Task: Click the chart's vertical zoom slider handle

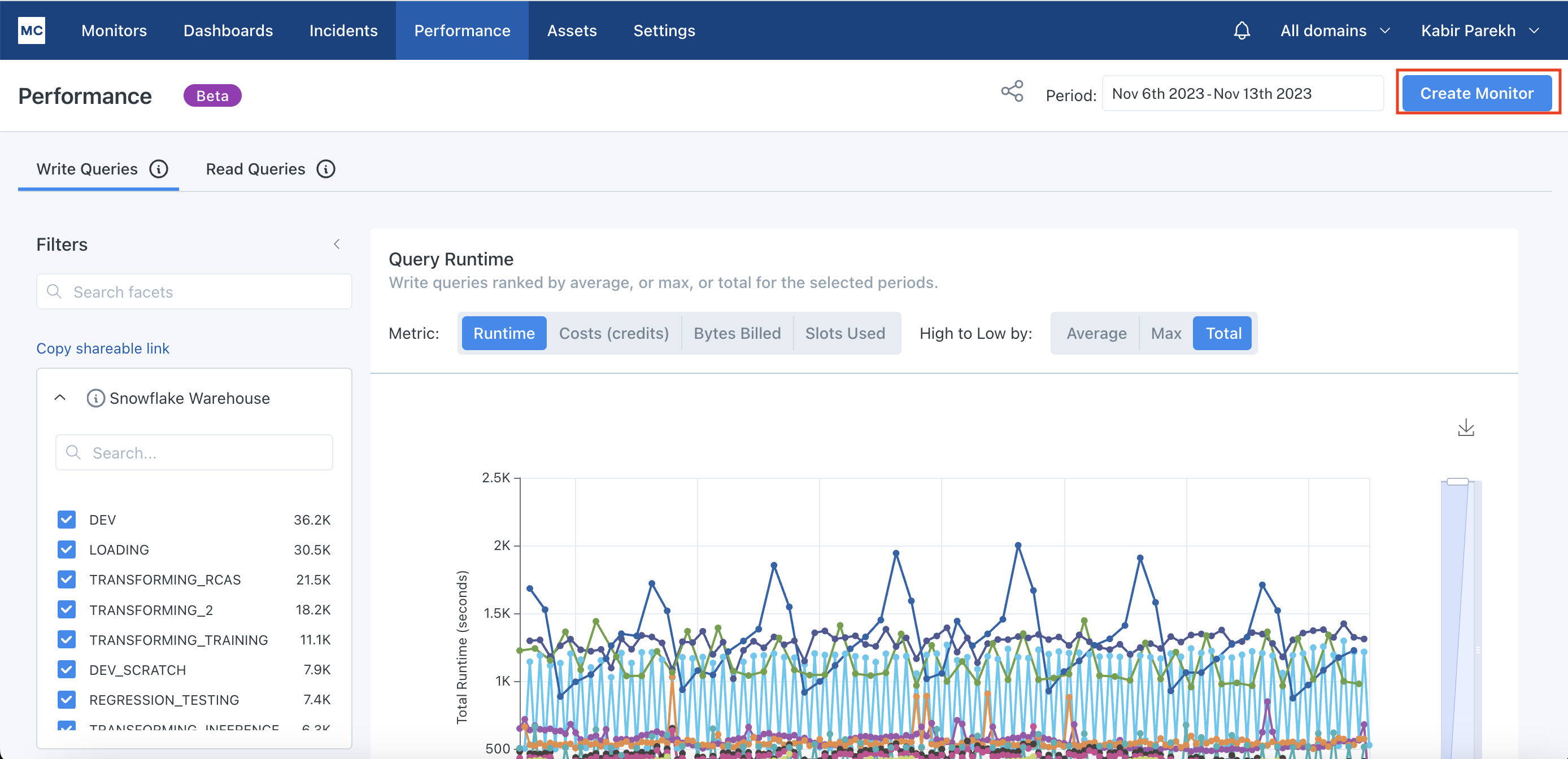Action: (x=1457, y=482)
